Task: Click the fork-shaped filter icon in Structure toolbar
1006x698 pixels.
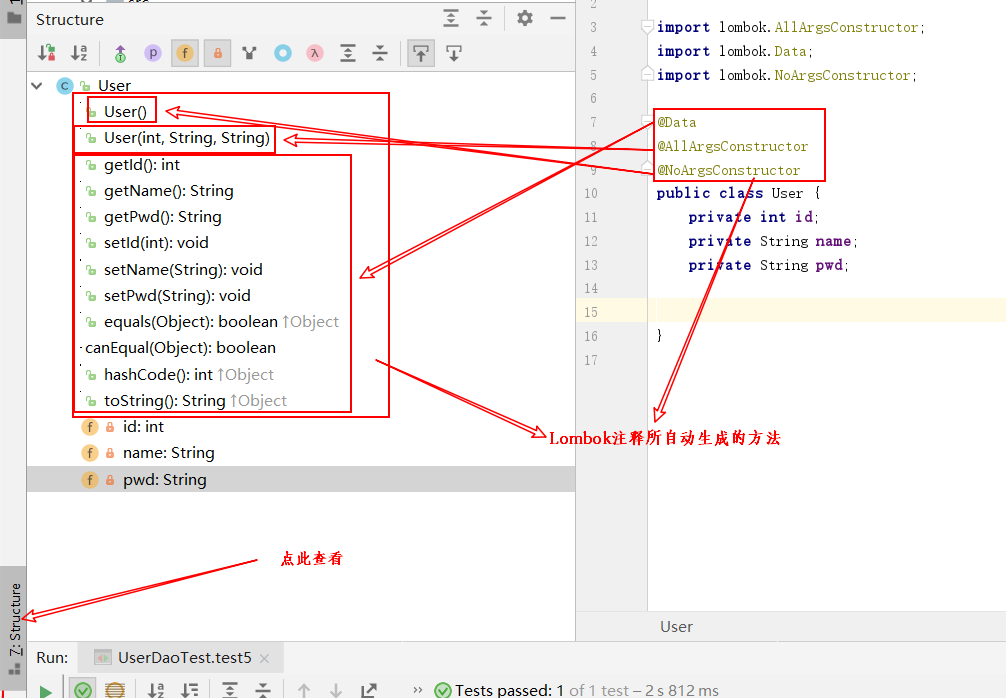Action: coord(250,53)
